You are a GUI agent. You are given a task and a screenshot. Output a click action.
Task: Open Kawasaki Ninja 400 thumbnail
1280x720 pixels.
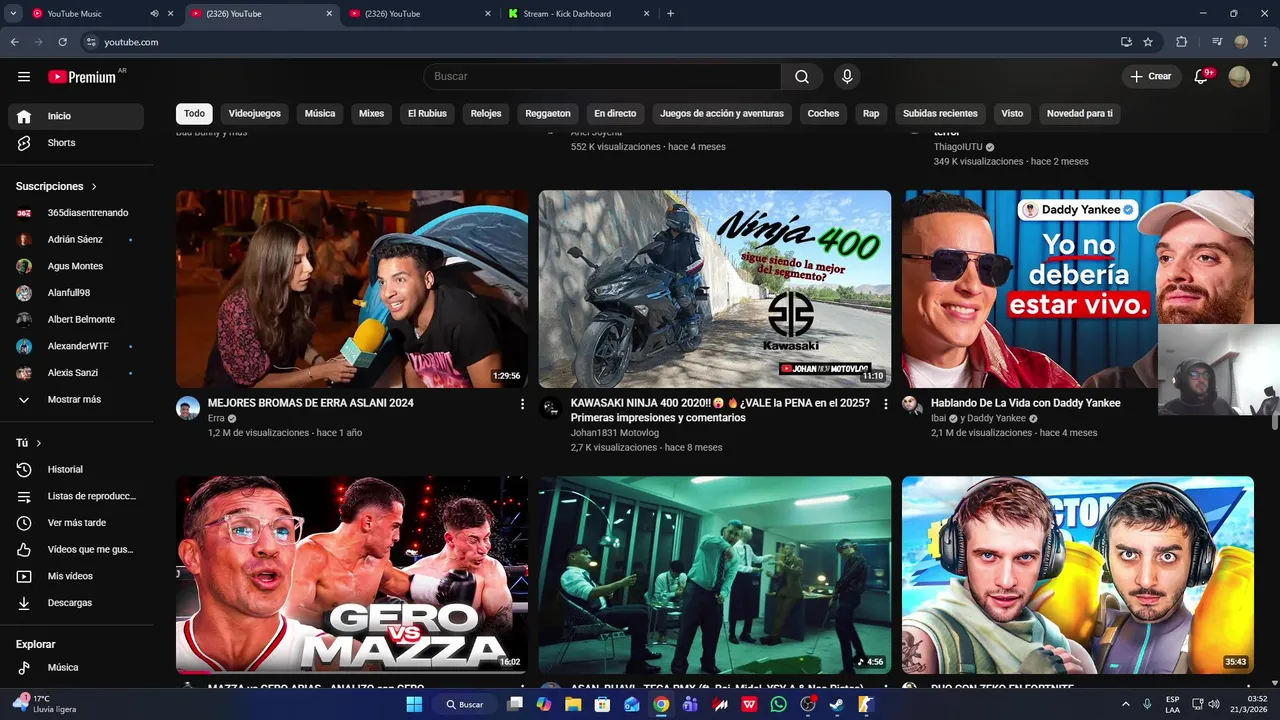(x=715, y=289)
